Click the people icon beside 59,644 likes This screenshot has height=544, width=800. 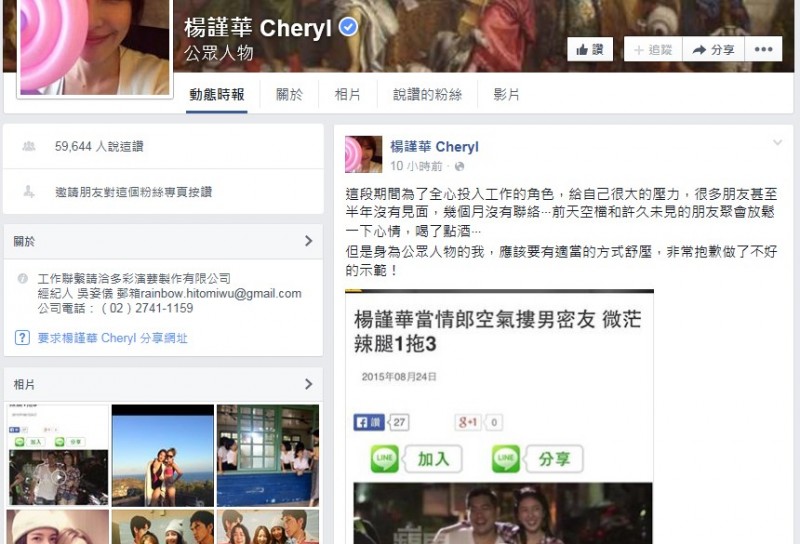[29, 146]
